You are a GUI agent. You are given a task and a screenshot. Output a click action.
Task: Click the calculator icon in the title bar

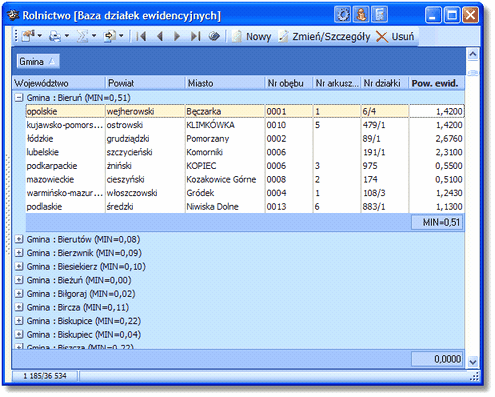pyautogui.click(x=380, y=15)
